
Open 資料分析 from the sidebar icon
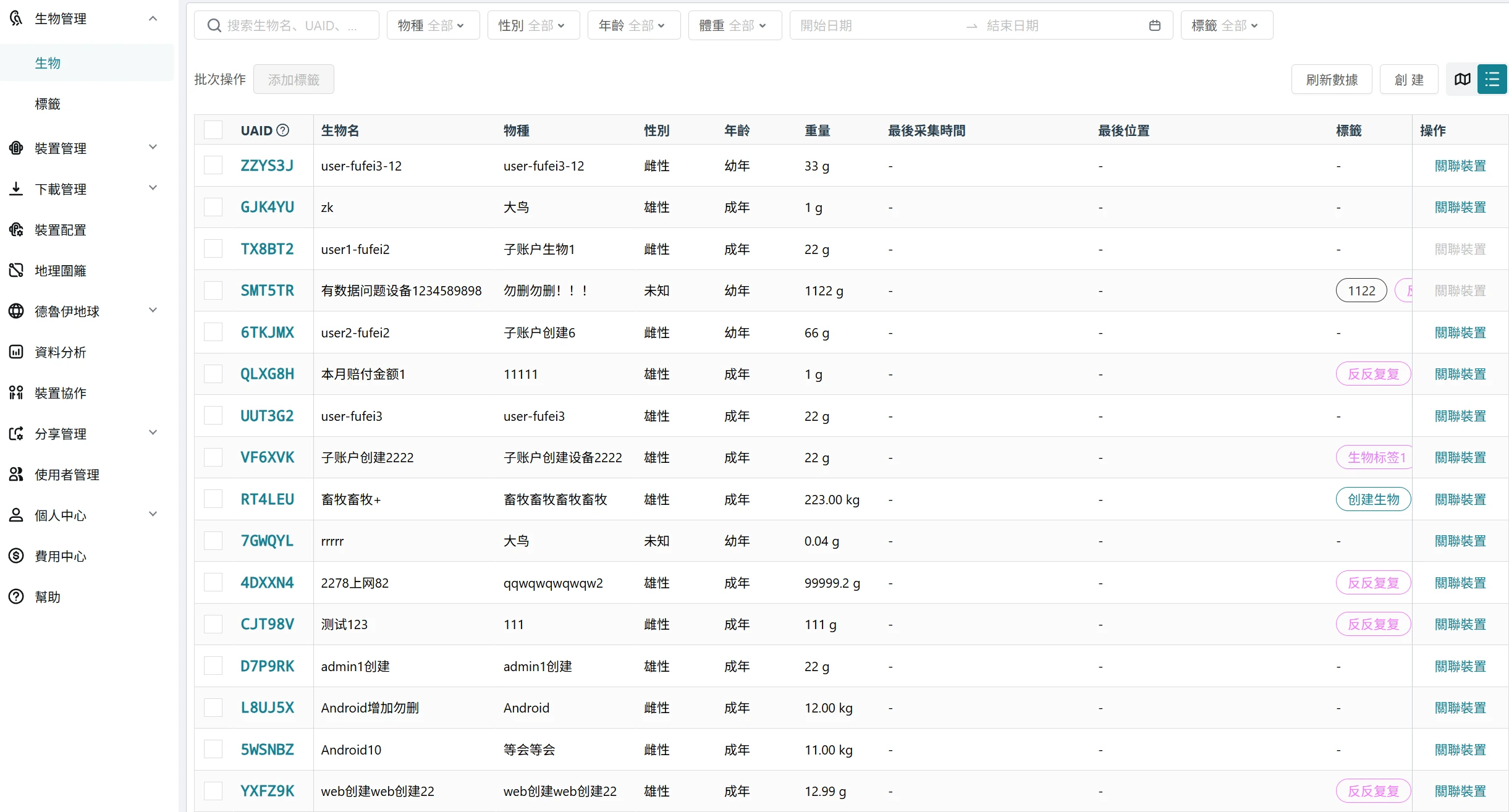(x=17, y=352)
